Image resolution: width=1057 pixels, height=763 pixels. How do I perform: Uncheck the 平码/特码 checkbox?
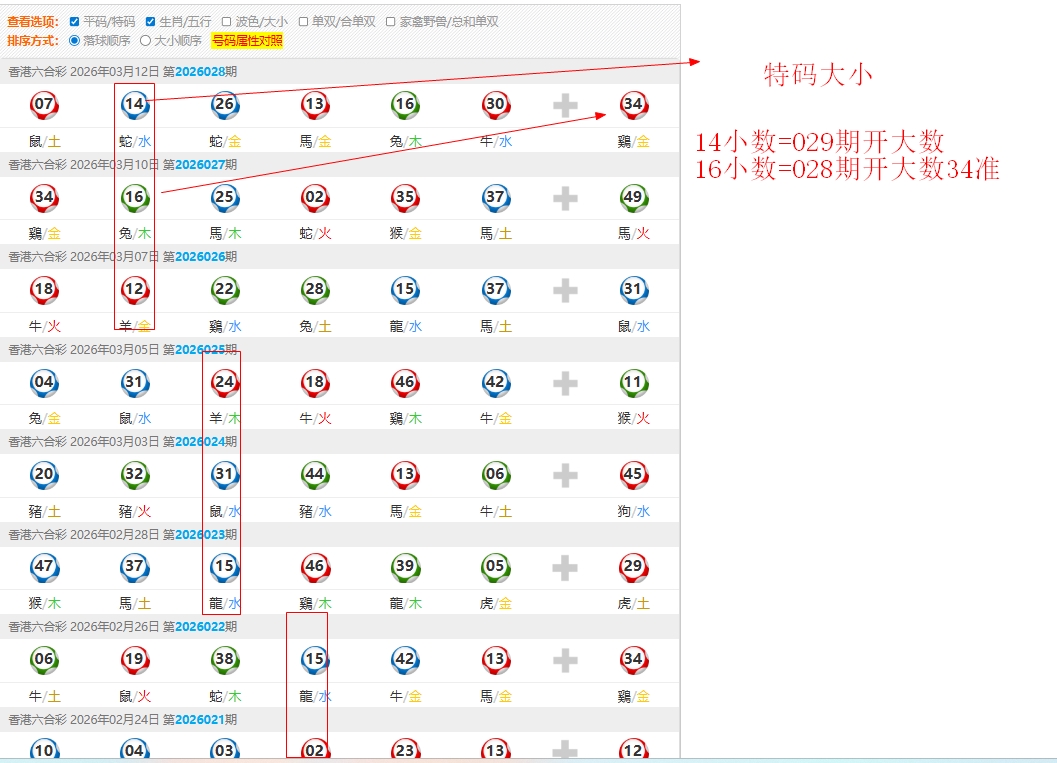click(75, 21)
